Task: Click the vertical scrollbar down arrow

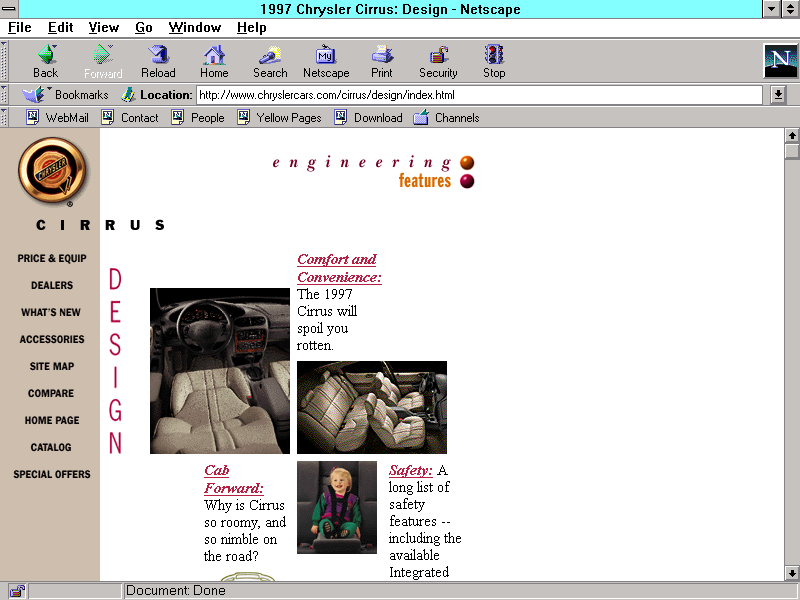Action: 792,573
